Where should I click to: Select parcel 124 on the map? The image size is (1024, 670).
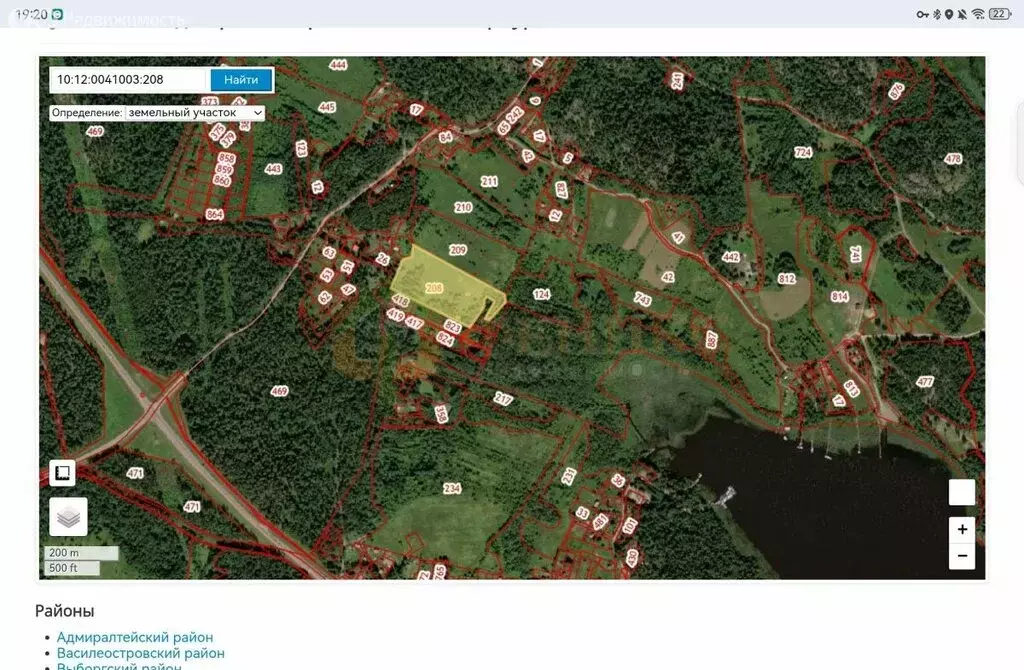pos(541,294)
